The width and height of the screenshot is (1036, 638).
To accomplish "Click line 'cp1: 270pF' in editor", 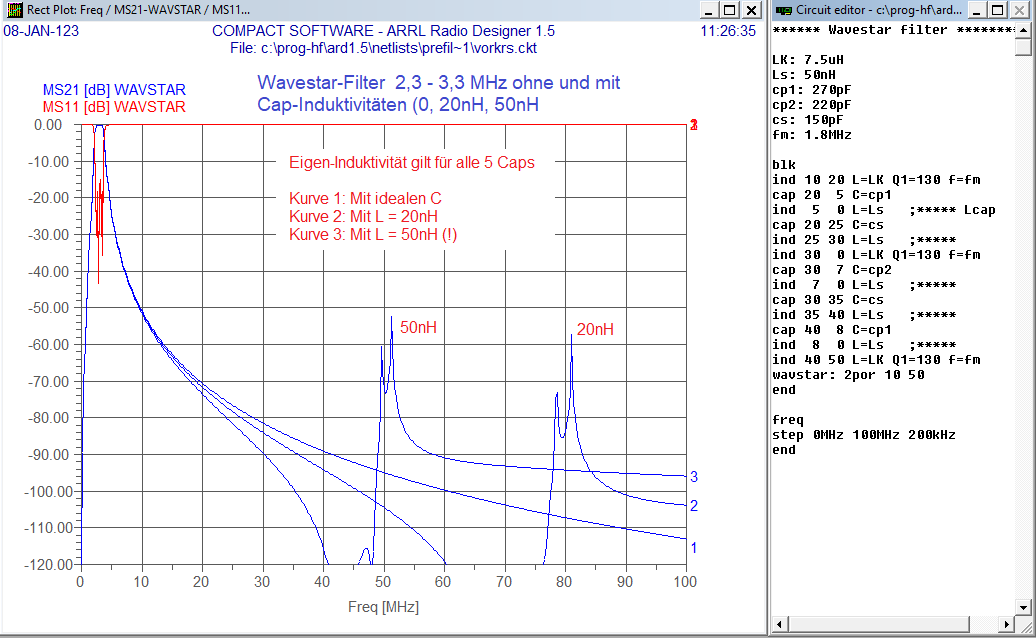I will click(x=811, y=90).
